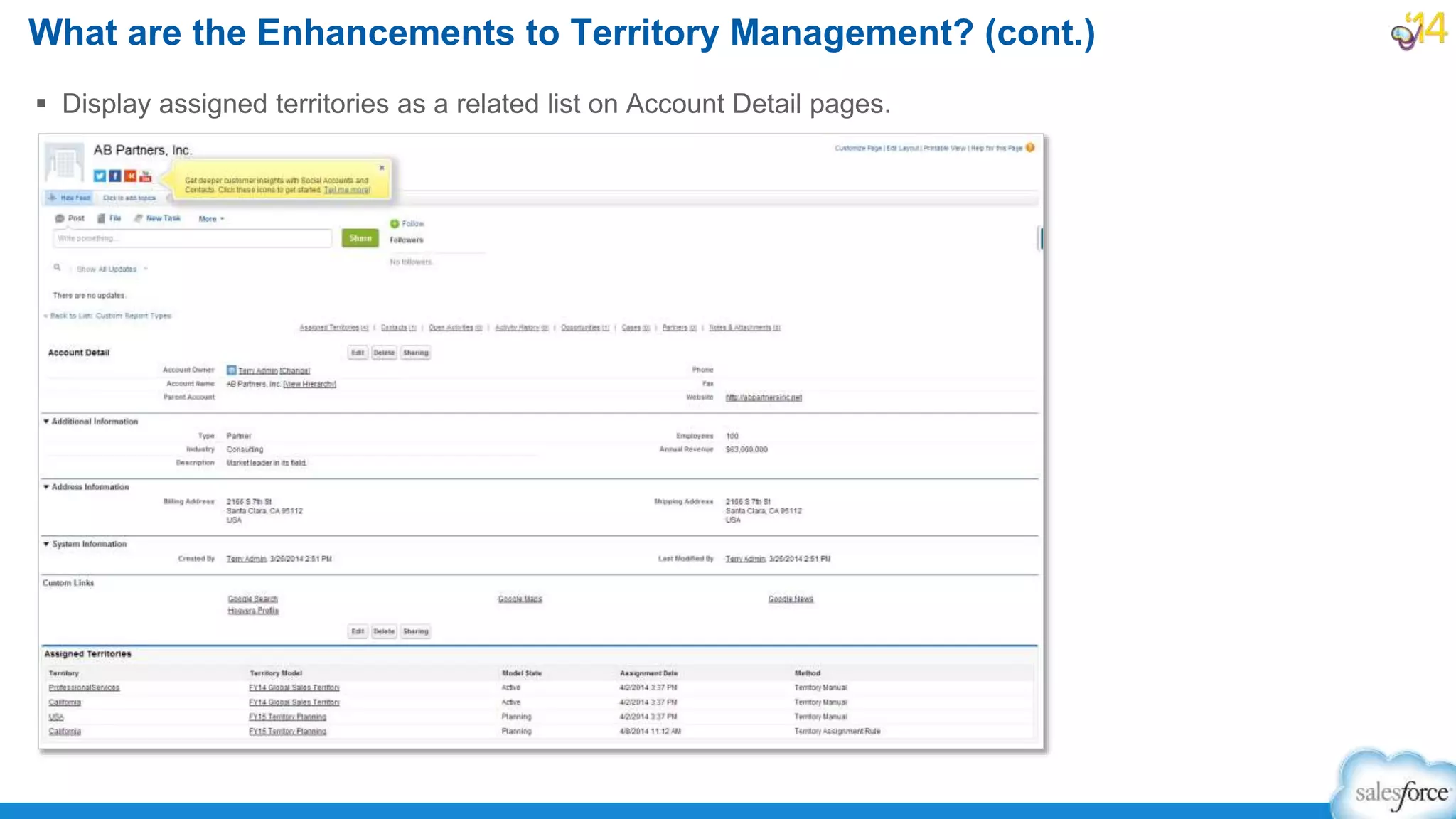Open Terry Admin link in Last Modified By
The image size is (1456, 819).
[746, 559]
